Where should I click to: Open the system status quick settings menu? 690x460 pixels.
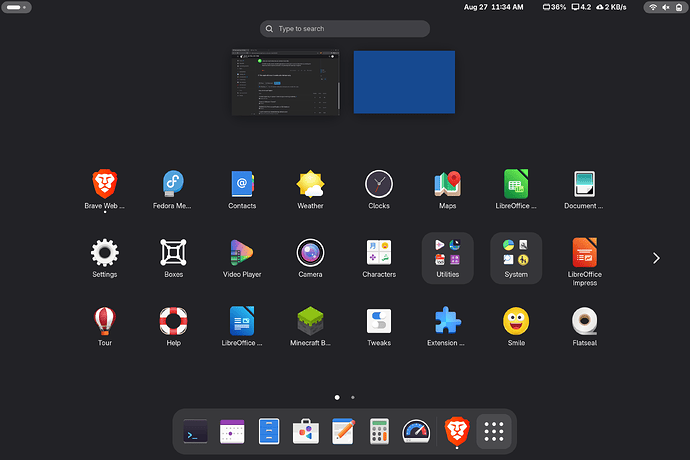(665, 7)
